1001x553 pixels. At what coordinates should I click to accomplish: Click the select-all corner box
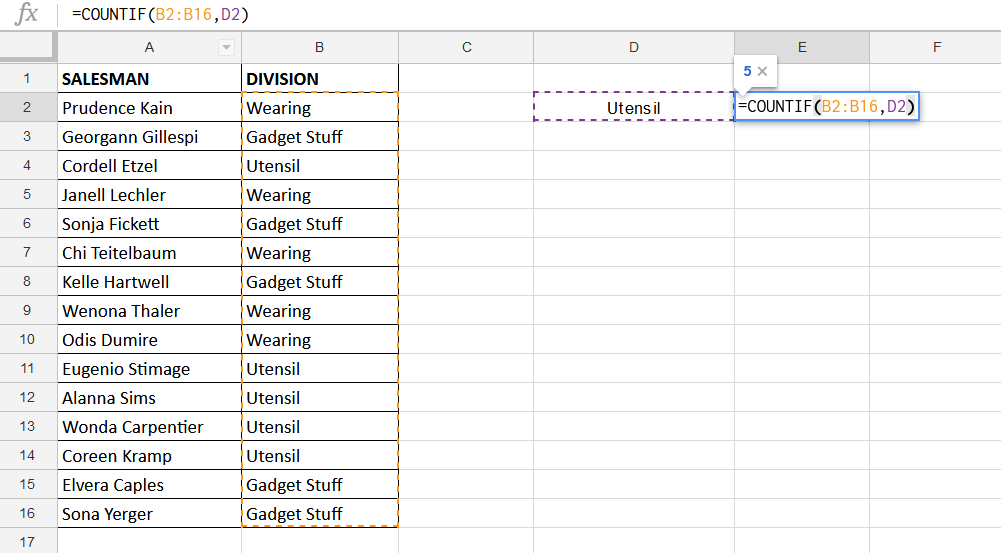point(28,48)
